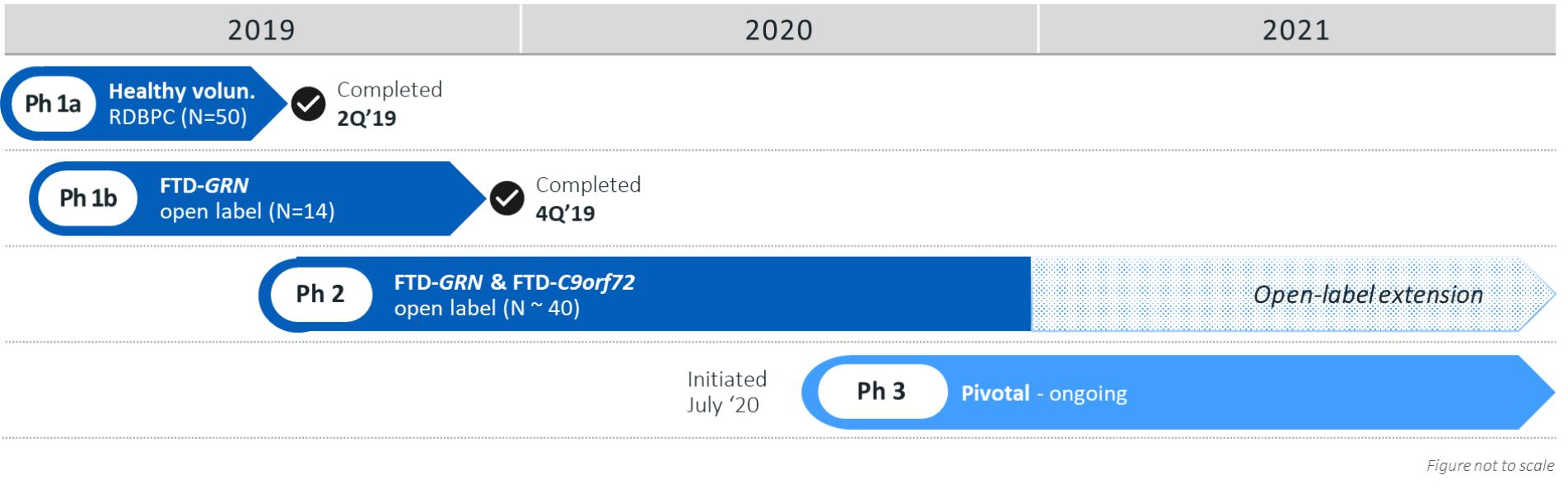Viewport: 1568px width, 489px height.
Task: Open the 2021 year header
Action: pyautogui.click(x=1295, y=30)
